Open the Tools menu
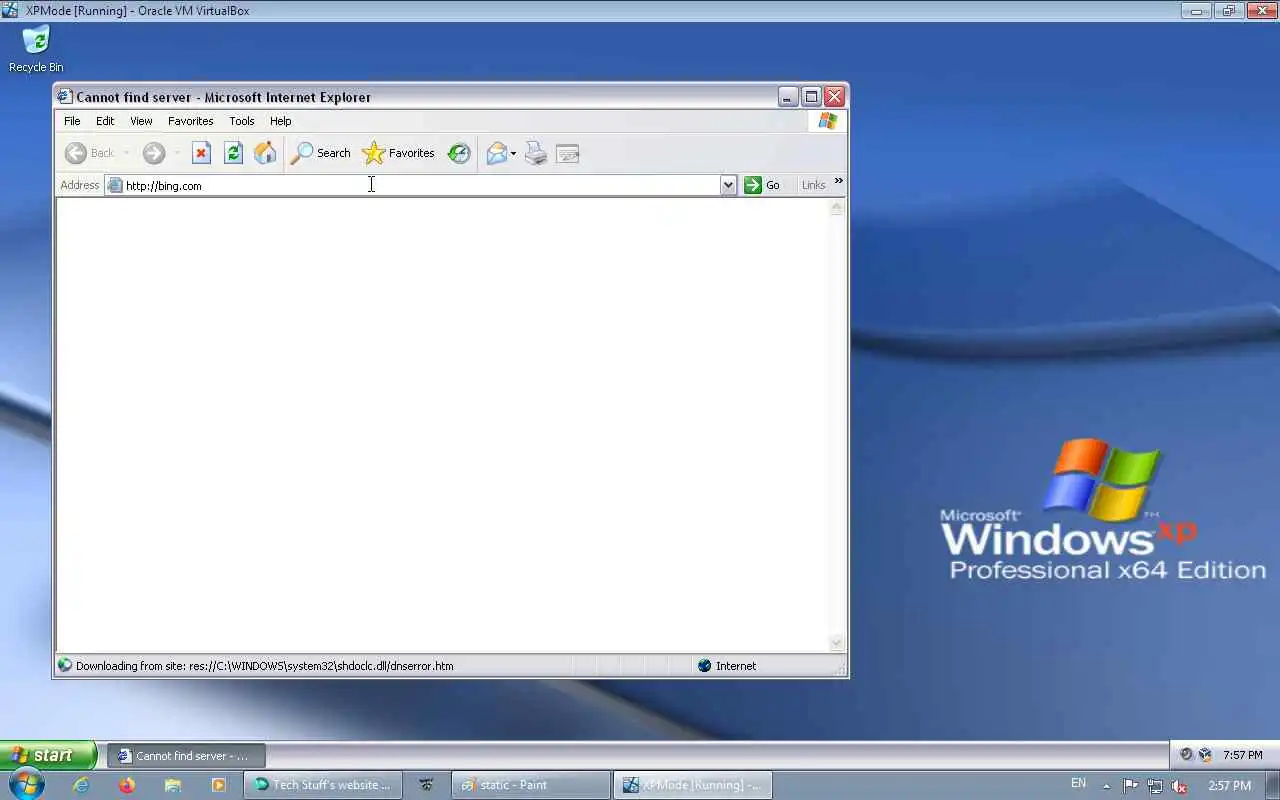The width and height of the screenshot is (1280, 800). pyautogui.click(x=242, y=121)
